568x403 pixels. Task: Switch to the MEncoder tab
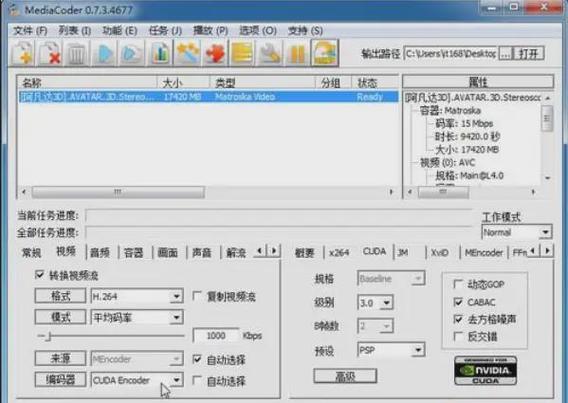484,252
